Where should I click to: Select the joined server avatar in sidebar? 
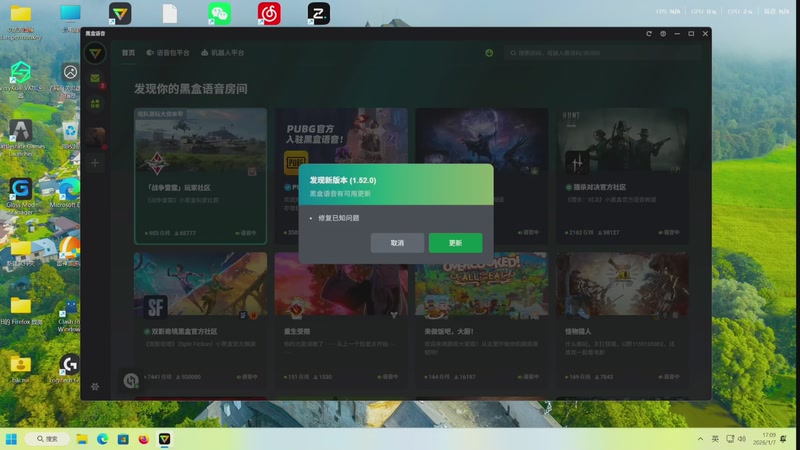(95, 136)
